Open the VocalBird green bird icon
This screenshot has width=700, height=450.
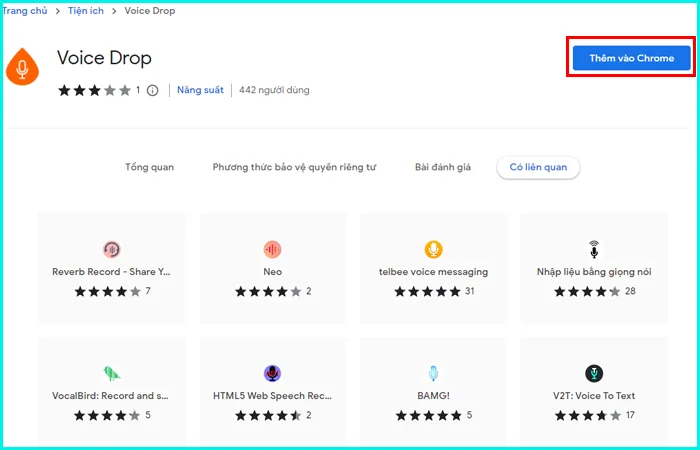(111, 373)
